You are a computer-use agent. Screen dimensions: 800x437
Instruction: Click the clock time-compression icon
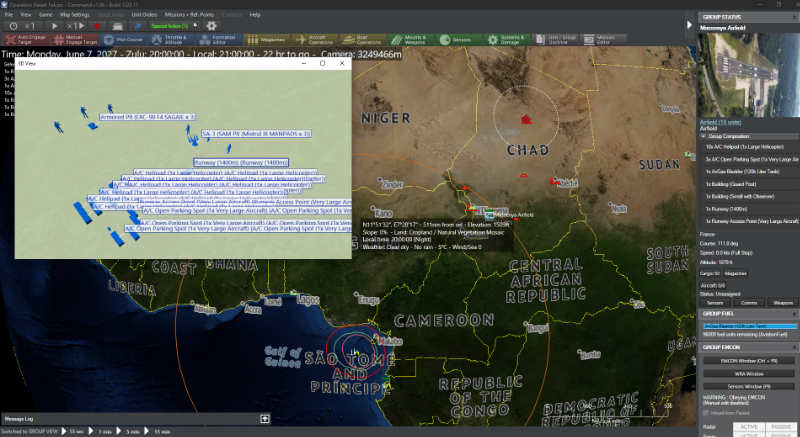[x=13, y=26]
